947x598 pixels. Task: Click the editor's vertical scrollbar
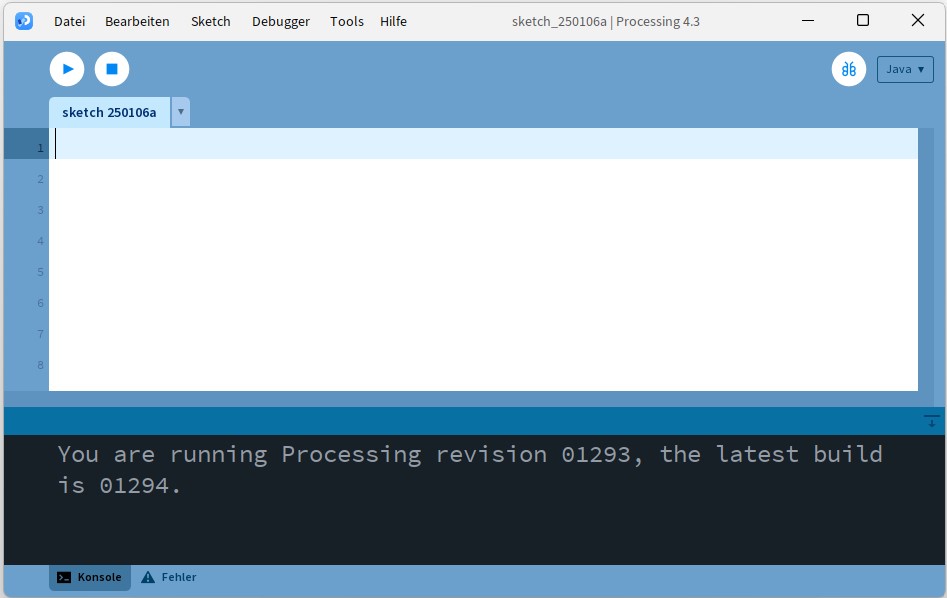pos(926,260)
